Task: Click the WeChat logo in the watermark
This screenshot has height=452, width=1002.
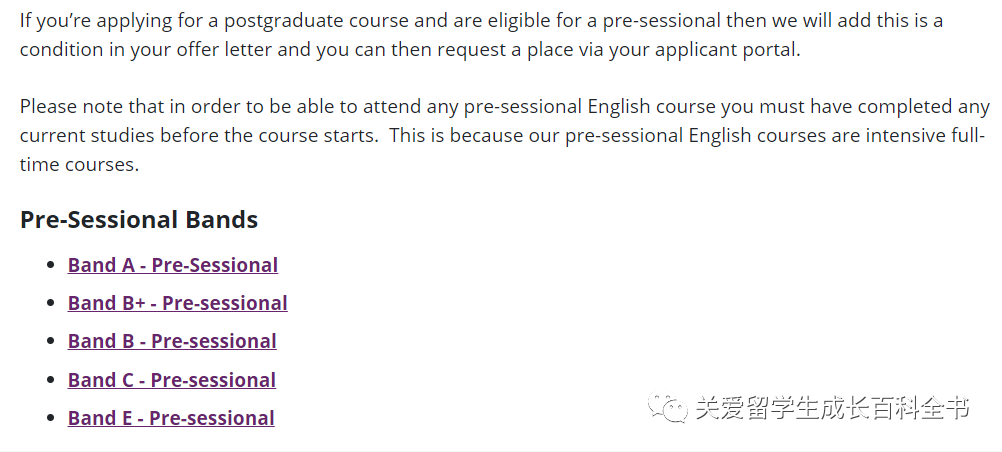Action: pyautogui.click(x=667, y=408)
